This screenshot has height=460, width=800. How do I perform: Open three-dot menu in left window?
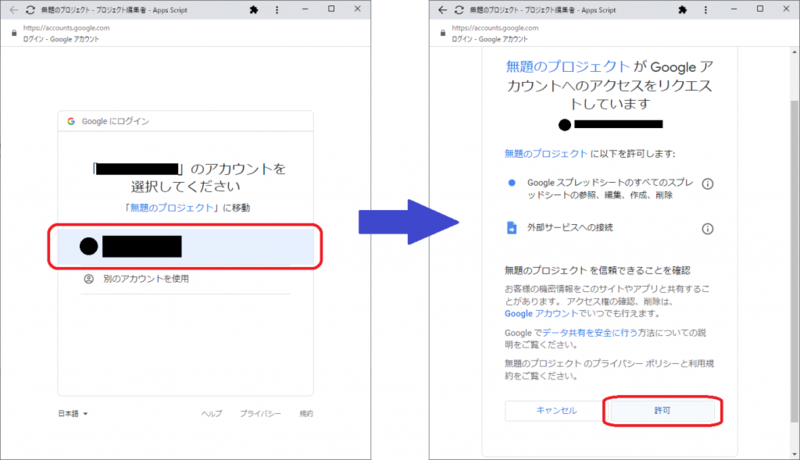point(277,10)
